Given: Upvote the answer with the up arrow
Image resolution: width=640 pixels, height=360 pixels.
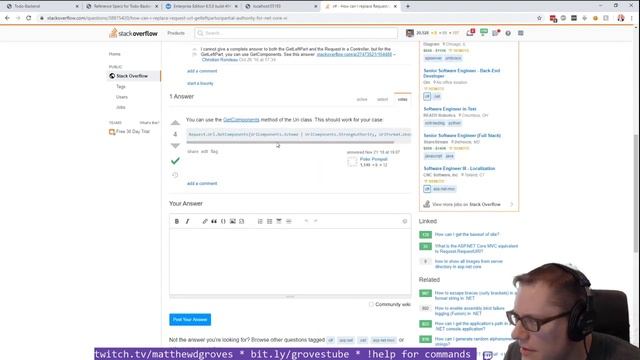Looking at the screenshot, I should [175, 122].
